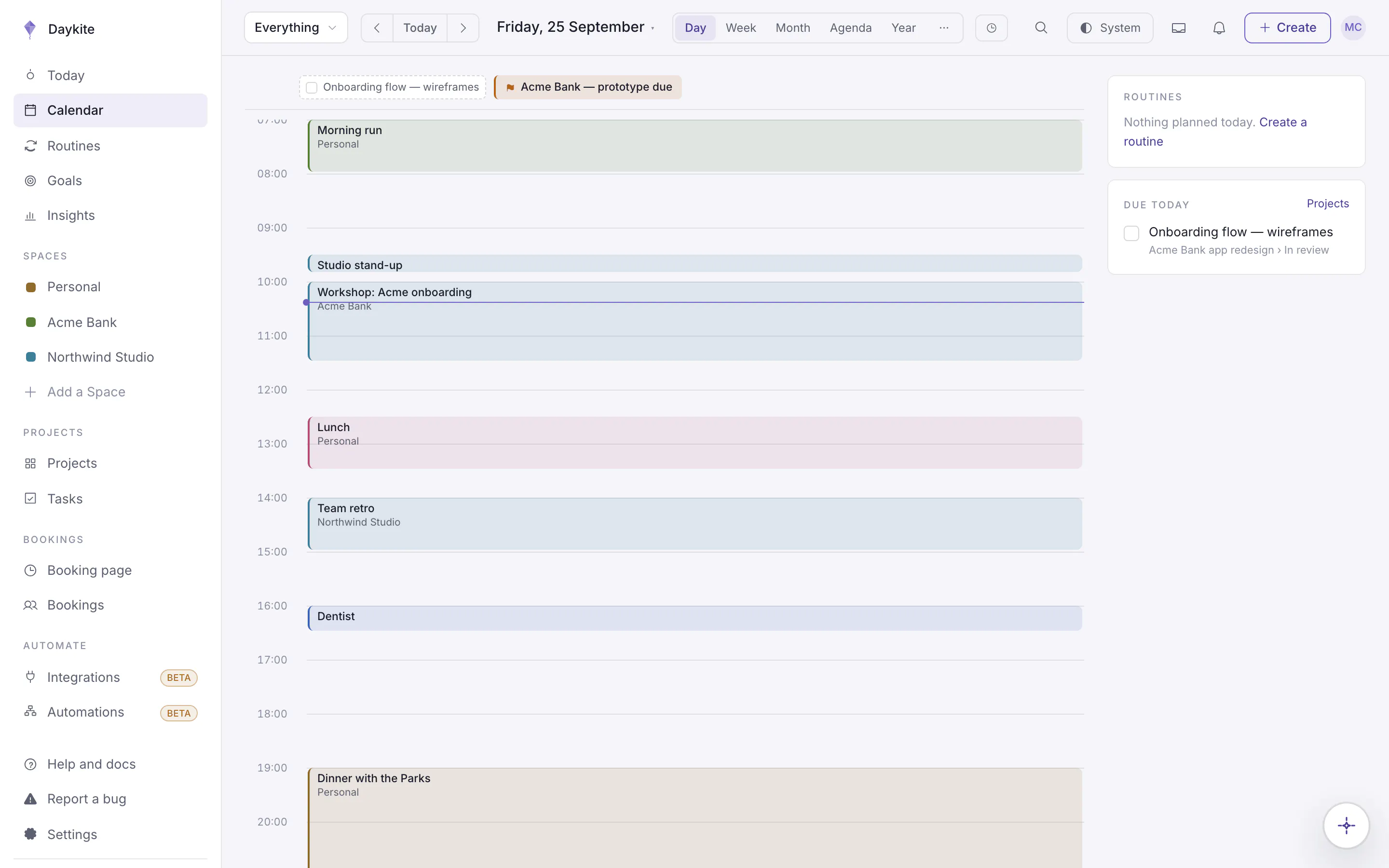Switch to Agenda view tab
The width and height of the screenshot is (1389, 868).
pos(850,27)
